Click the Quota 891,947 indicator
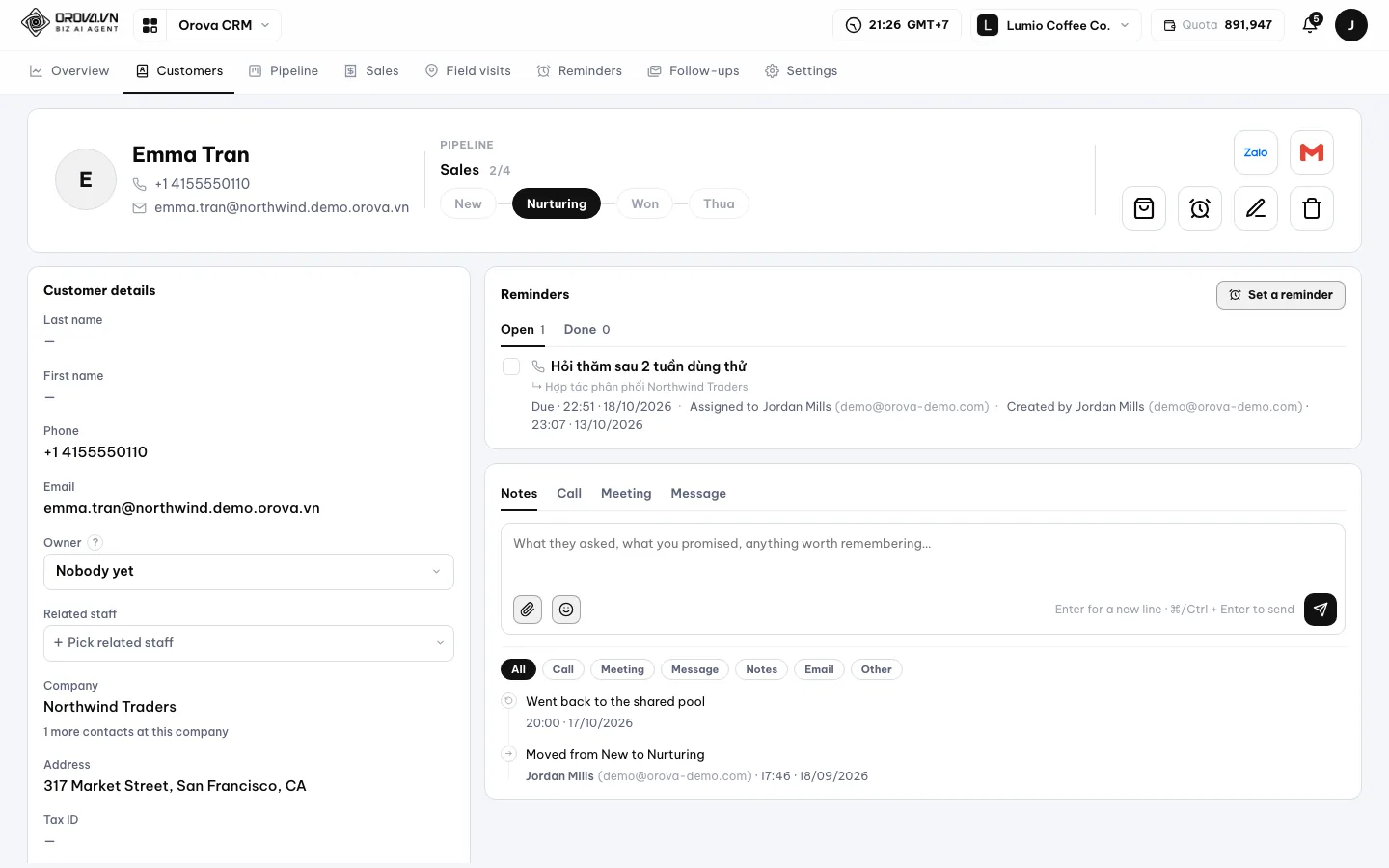This screenshot has width=1389, height=868. click(x=1217, y=25)
